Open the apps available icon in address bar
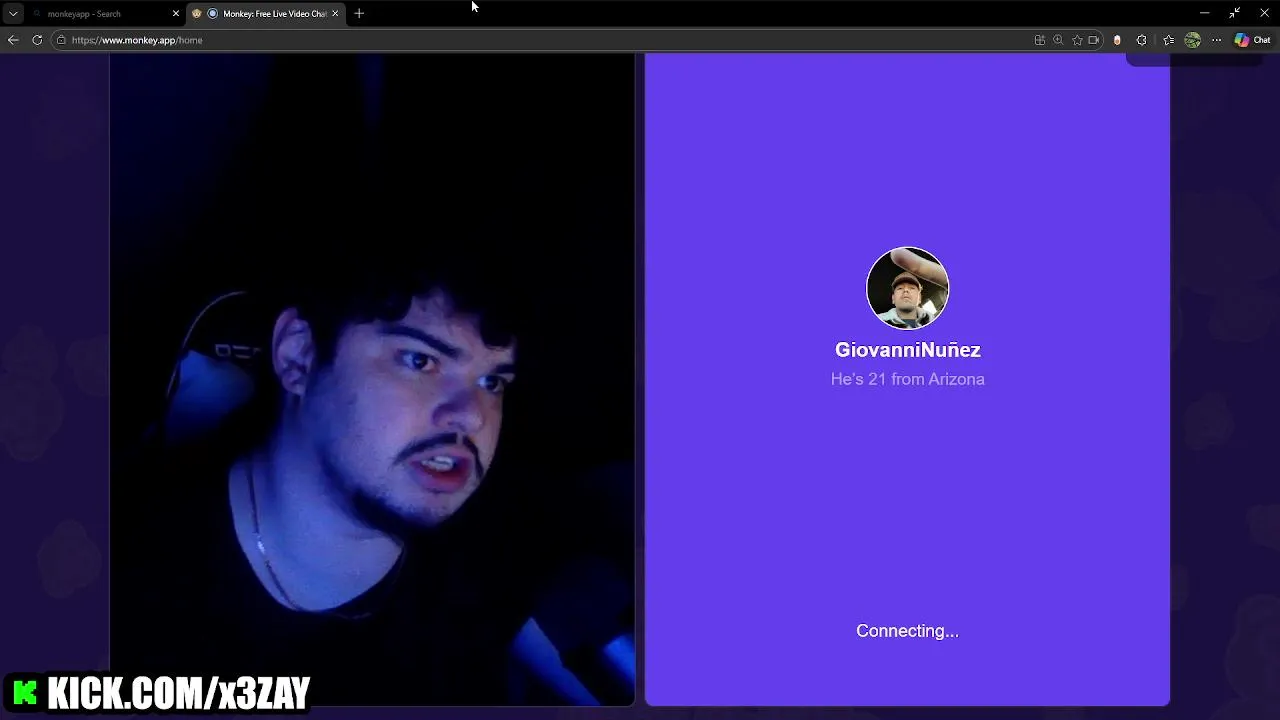 (x=1040, y=40)
